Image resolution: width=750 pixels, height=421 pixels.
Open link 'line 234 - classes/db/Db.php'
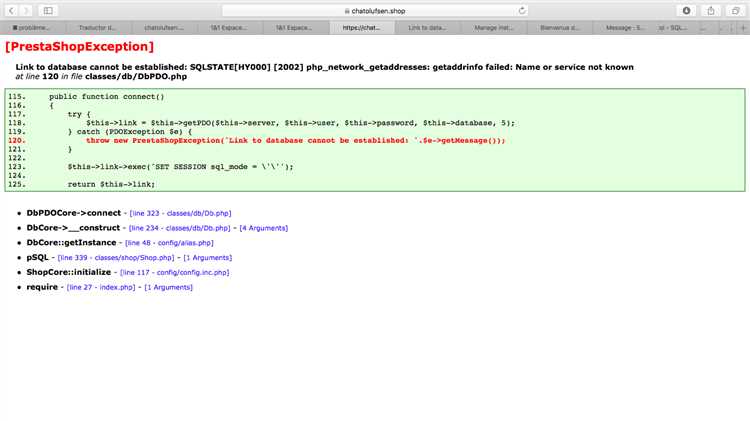pos(179,228)
